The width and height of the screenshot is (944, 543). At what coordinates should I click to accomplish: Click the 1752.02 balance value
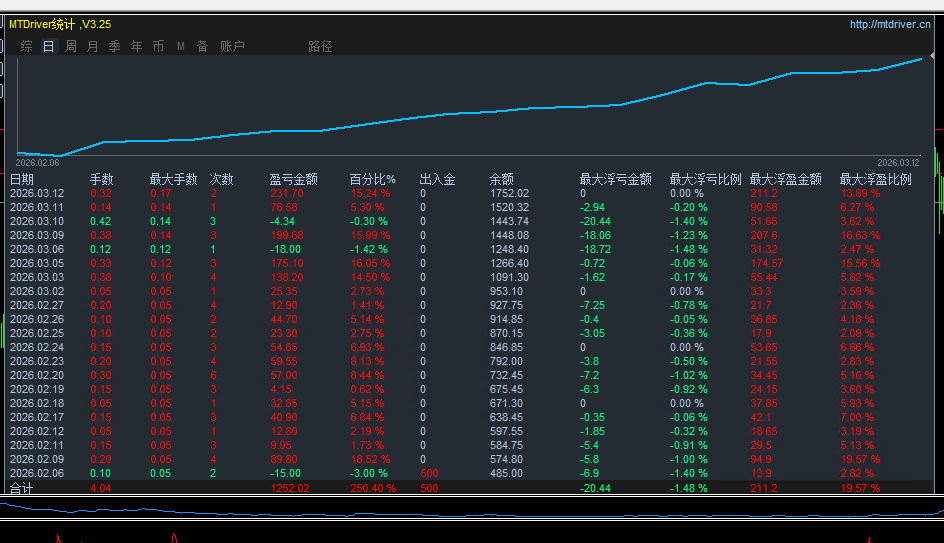click(509, 193)
